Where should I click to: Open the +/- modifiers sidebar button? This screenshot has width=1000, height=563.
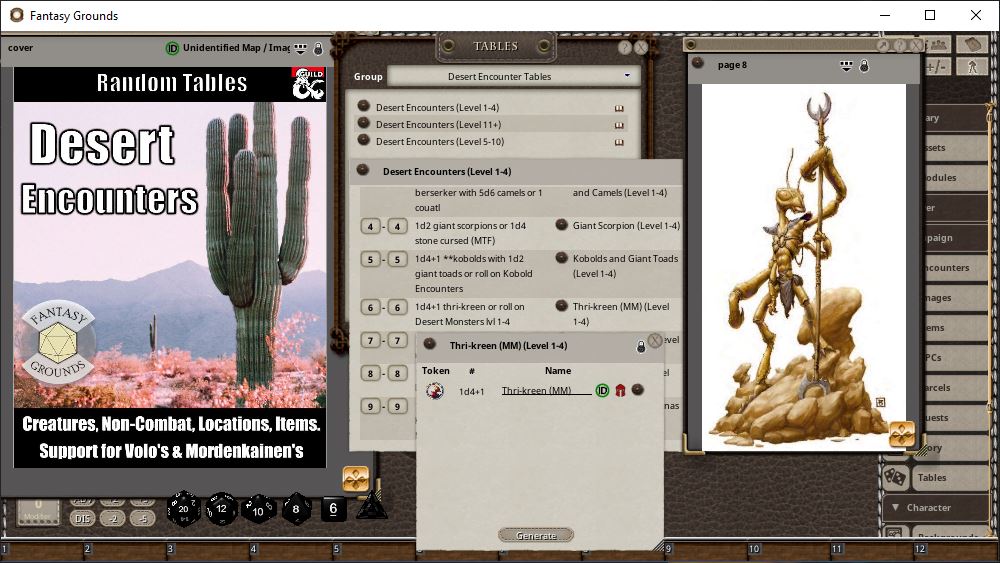point(936,66)
